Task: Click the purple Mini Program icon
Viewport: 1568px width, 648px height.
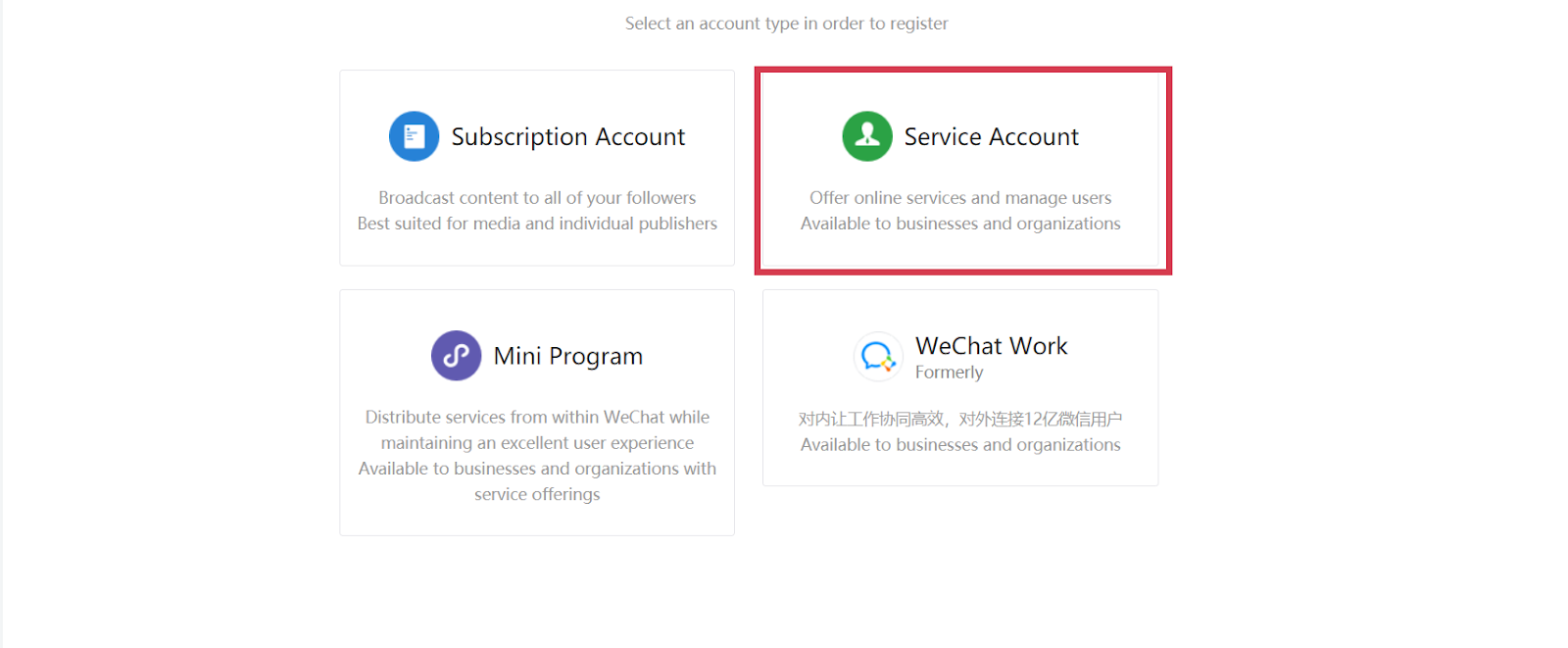Action: 457,356
